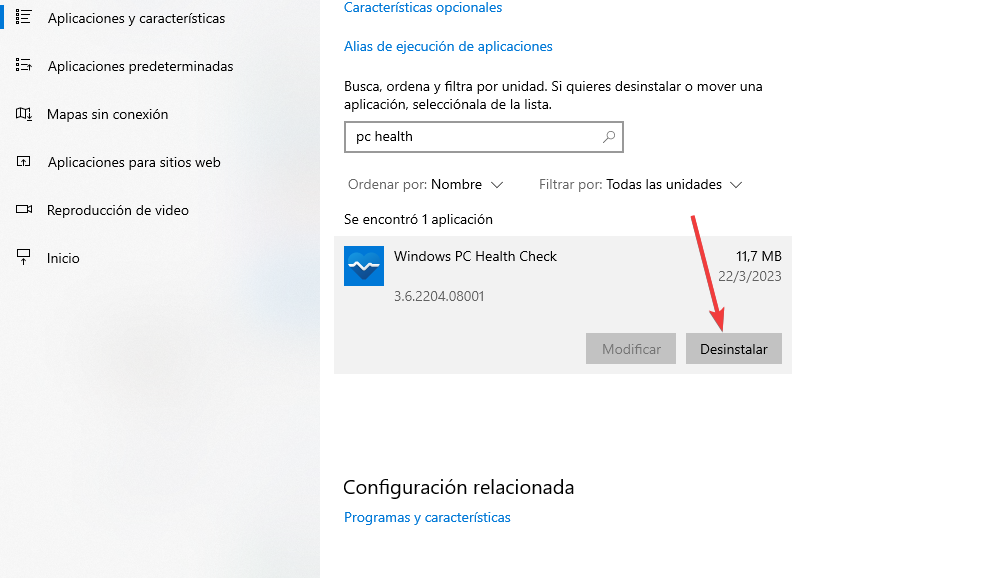This screenshot has width=996, height=578.
Task: Click the Aplicaciones predeterminadas sidebar icon
Action: (24, 65)
